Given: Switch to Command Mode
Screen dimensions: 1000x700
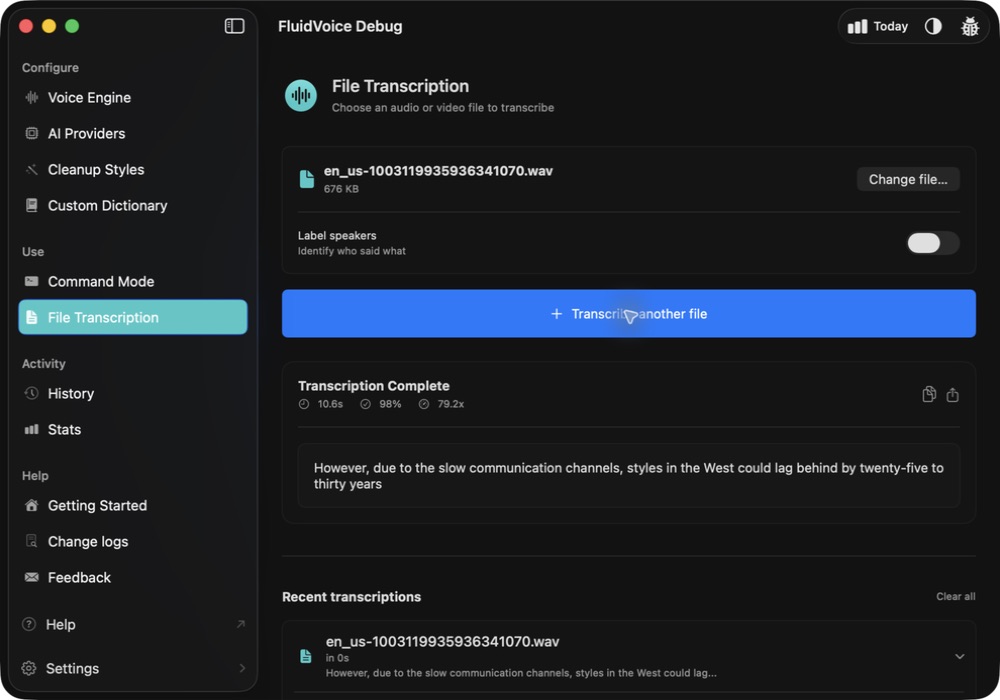Looking at the screenshot, I should [133, 281].
